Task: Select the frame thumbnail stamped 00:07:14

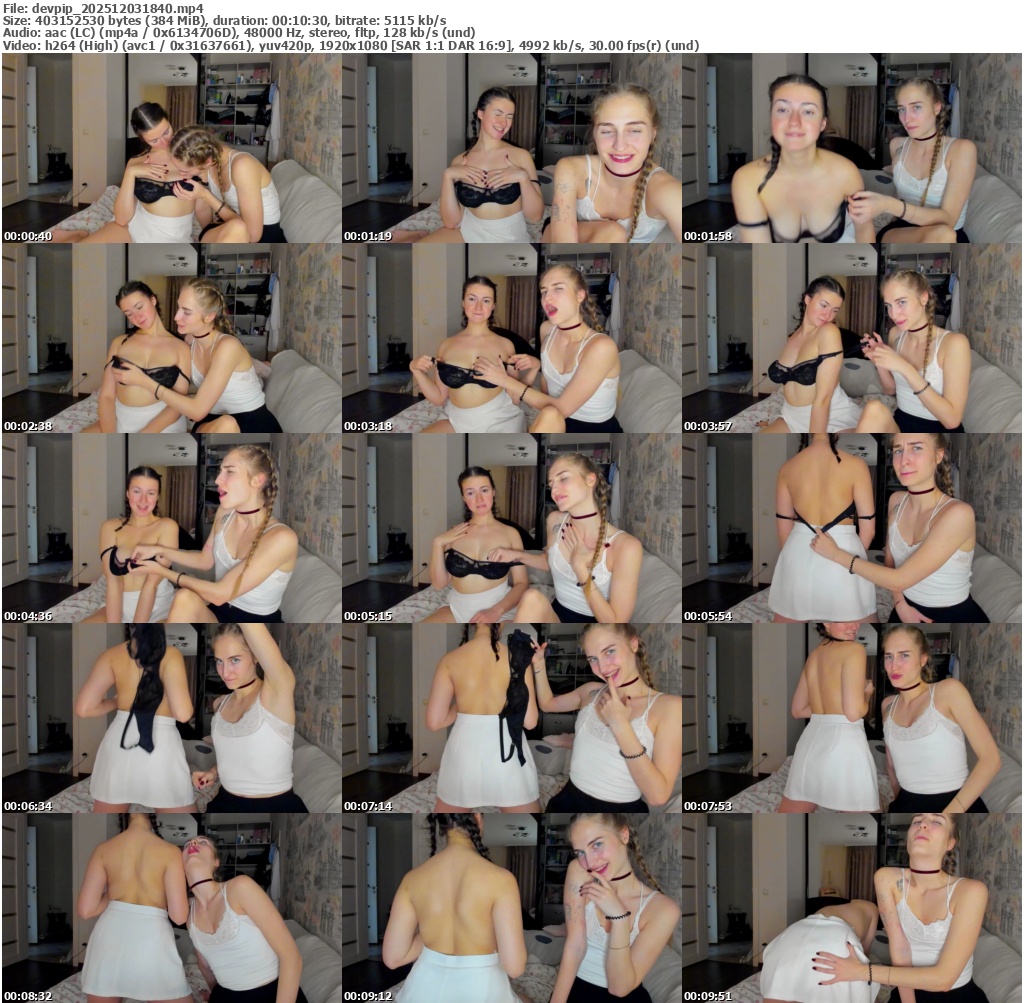Action: (511, 718)
